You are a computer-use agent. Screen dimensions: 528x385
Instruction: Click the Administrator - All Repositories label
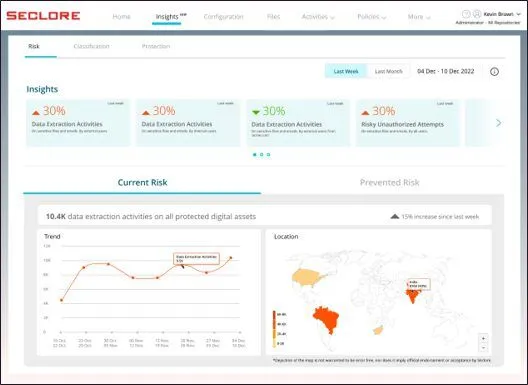coord(488,23)
